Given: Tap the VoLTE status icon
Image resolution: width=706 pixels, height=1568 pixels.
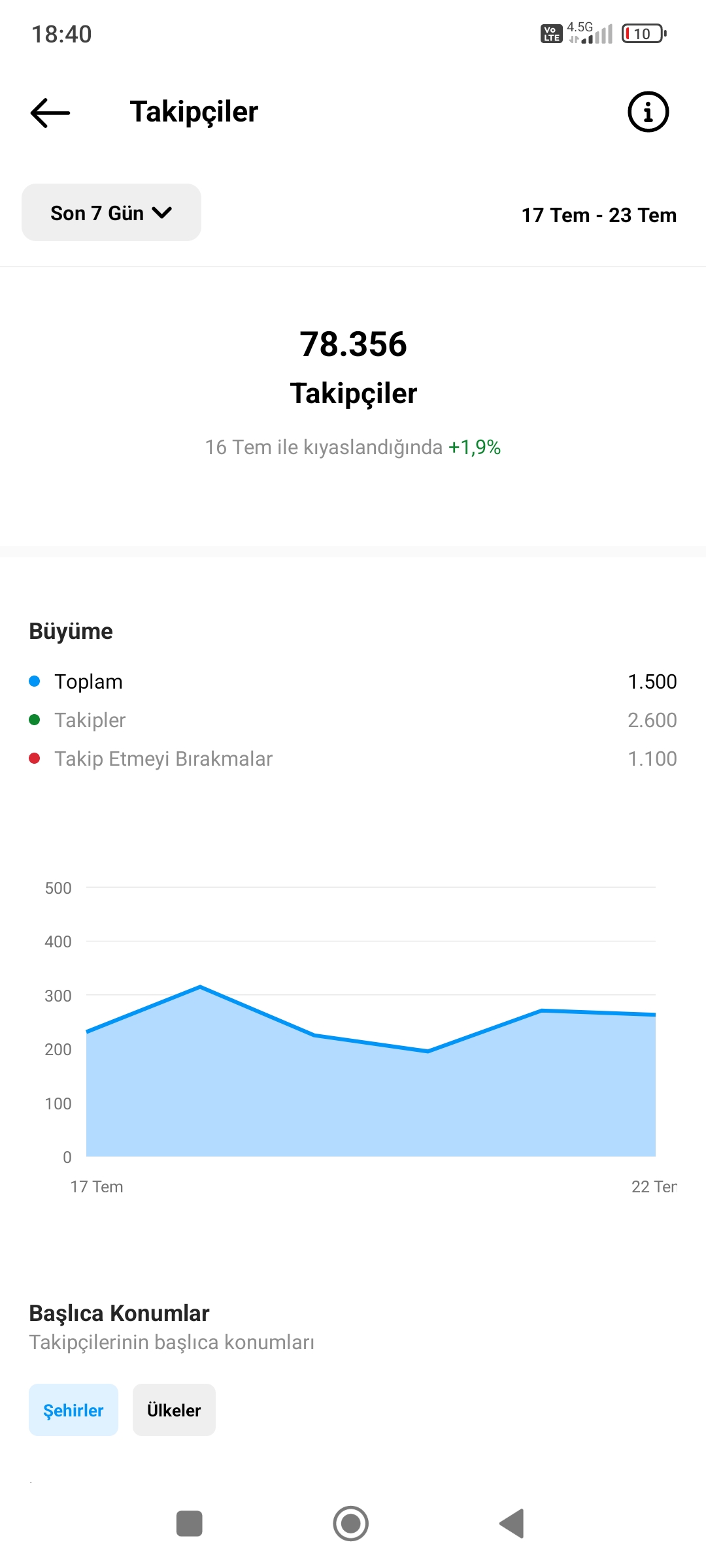Looking at the screenshot, I should (551, 33).
